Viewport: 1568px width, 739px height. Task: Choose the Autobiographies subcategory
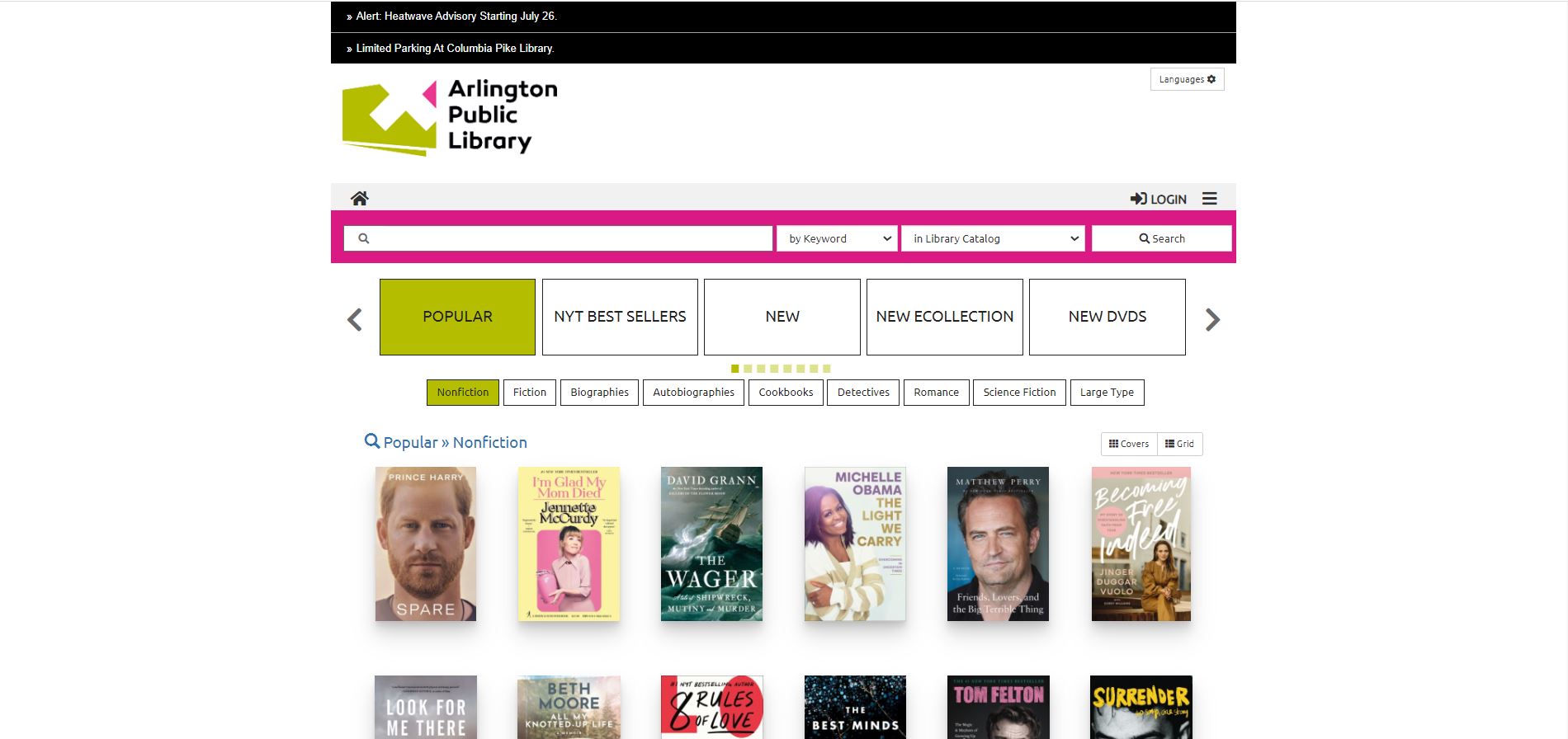coord(694,393)
